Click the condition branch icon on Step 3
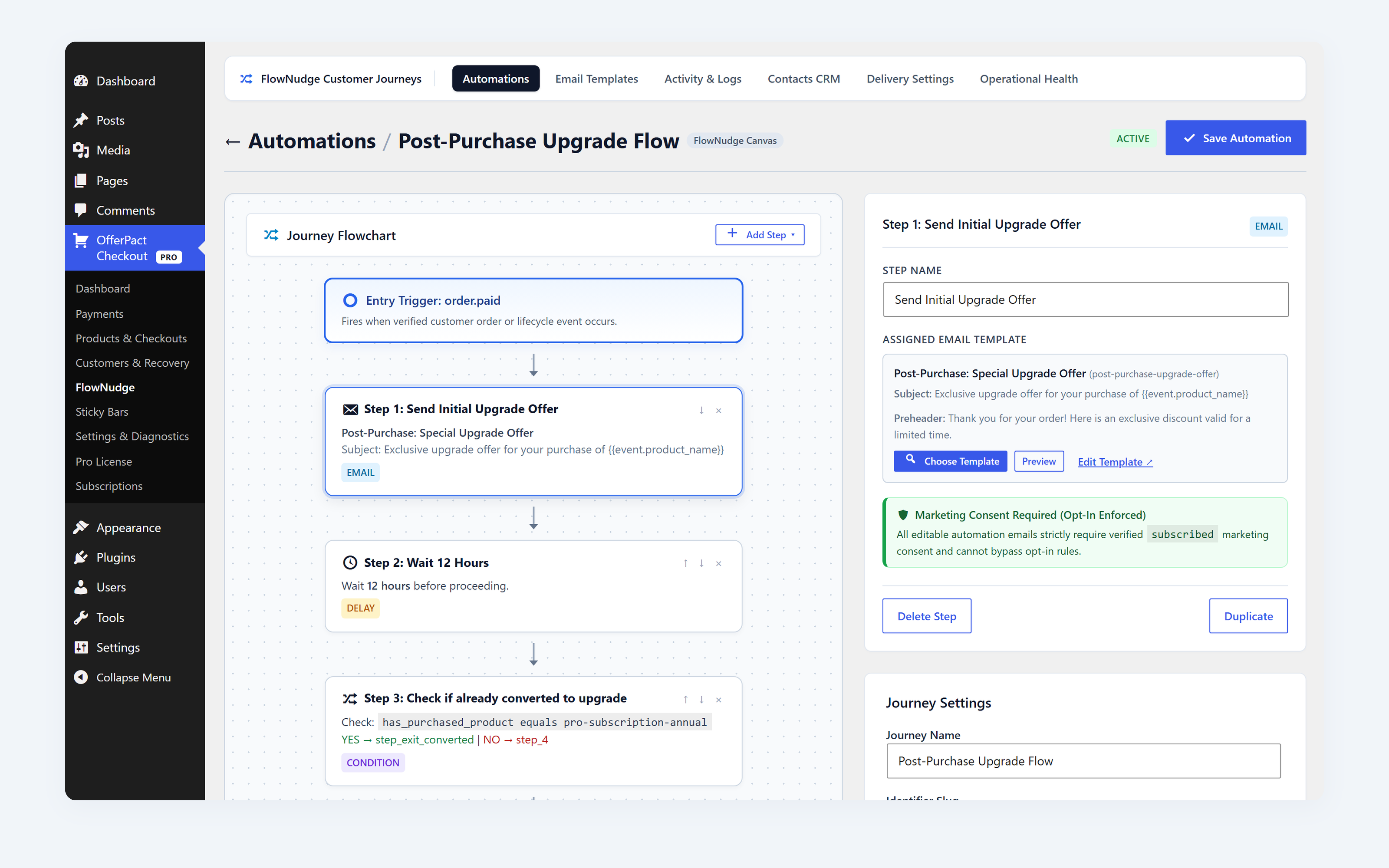 tap(350, 699)
